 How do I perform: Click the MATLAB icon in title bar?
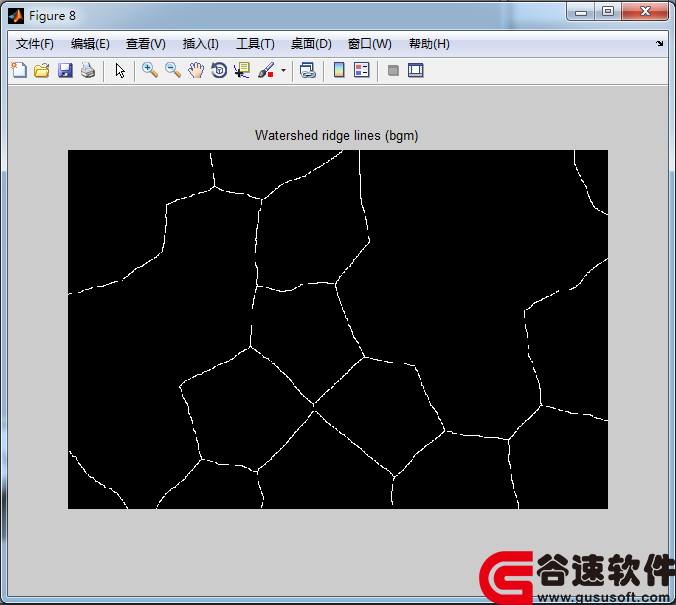click(x=16, y=16)
